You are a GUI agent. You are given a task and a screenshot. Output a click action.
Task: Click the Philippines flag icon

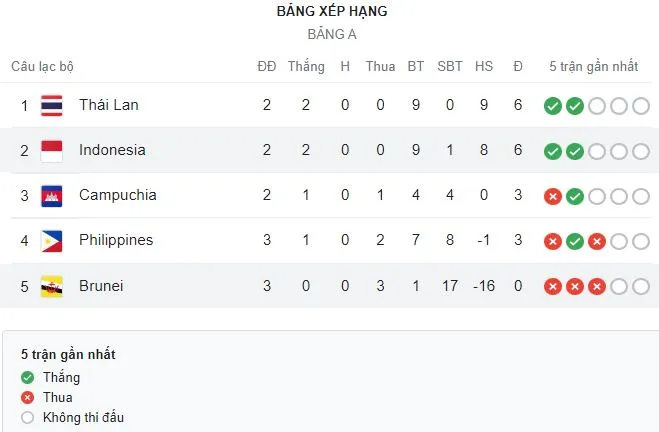[52, 241]
